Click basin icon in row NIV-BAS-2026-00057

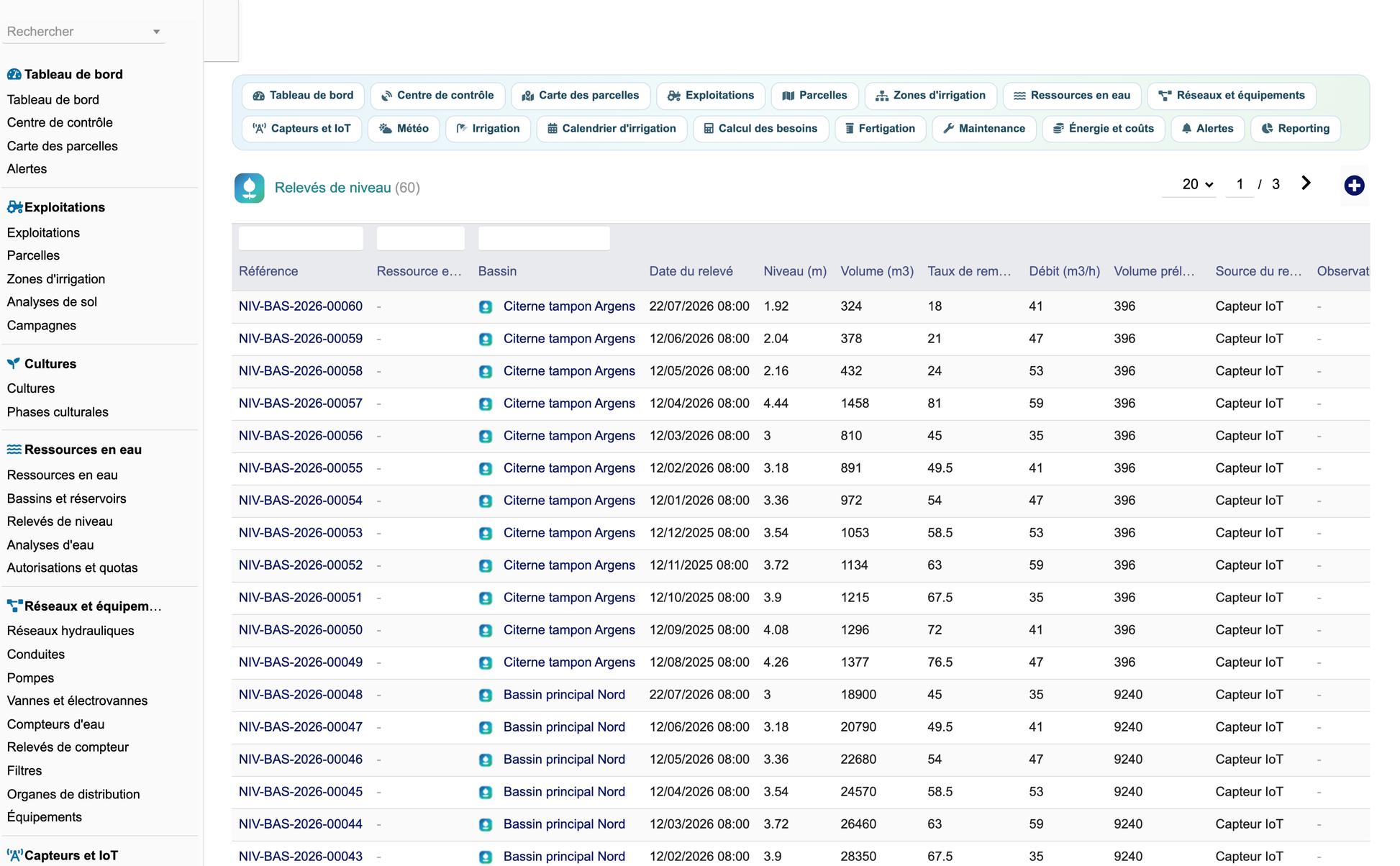coord(486,404)
